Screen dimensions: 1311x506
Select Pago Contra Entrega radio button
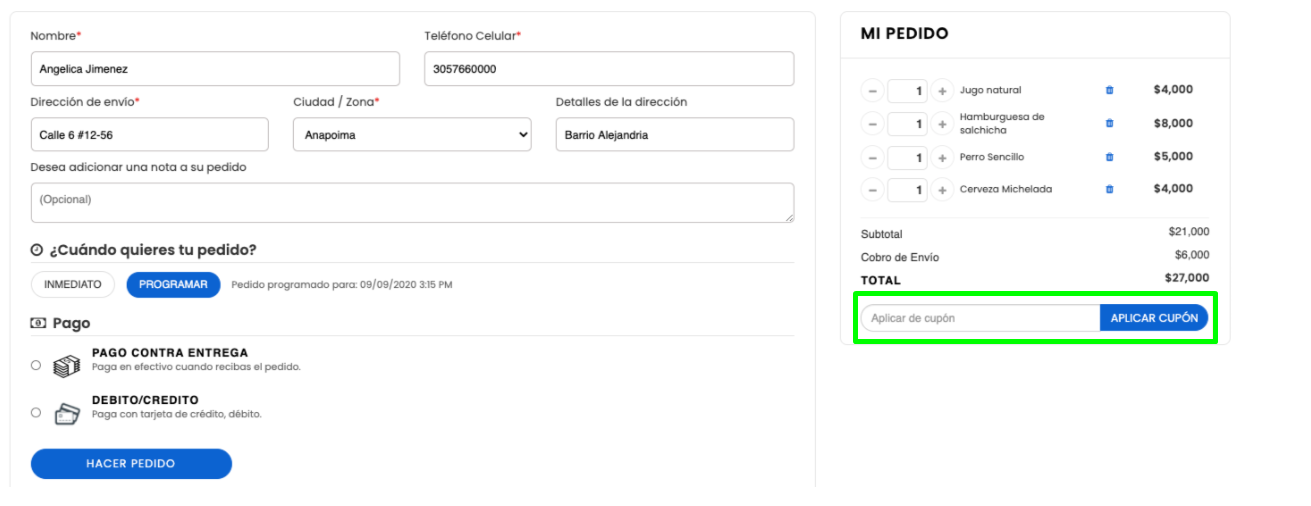(x=36, y=365)
